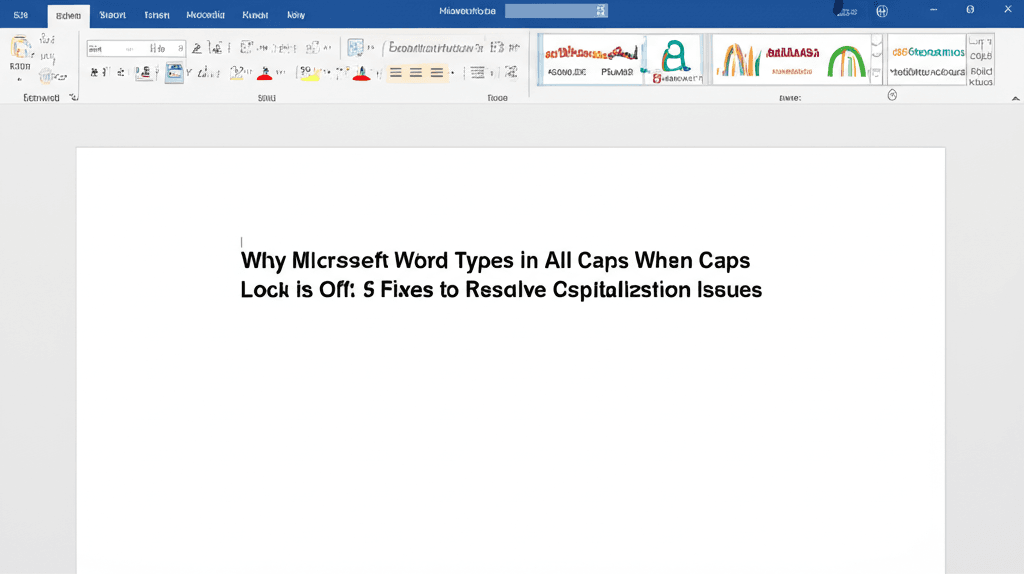Open the Mcocdia ribbon tab

pos(205,15)
